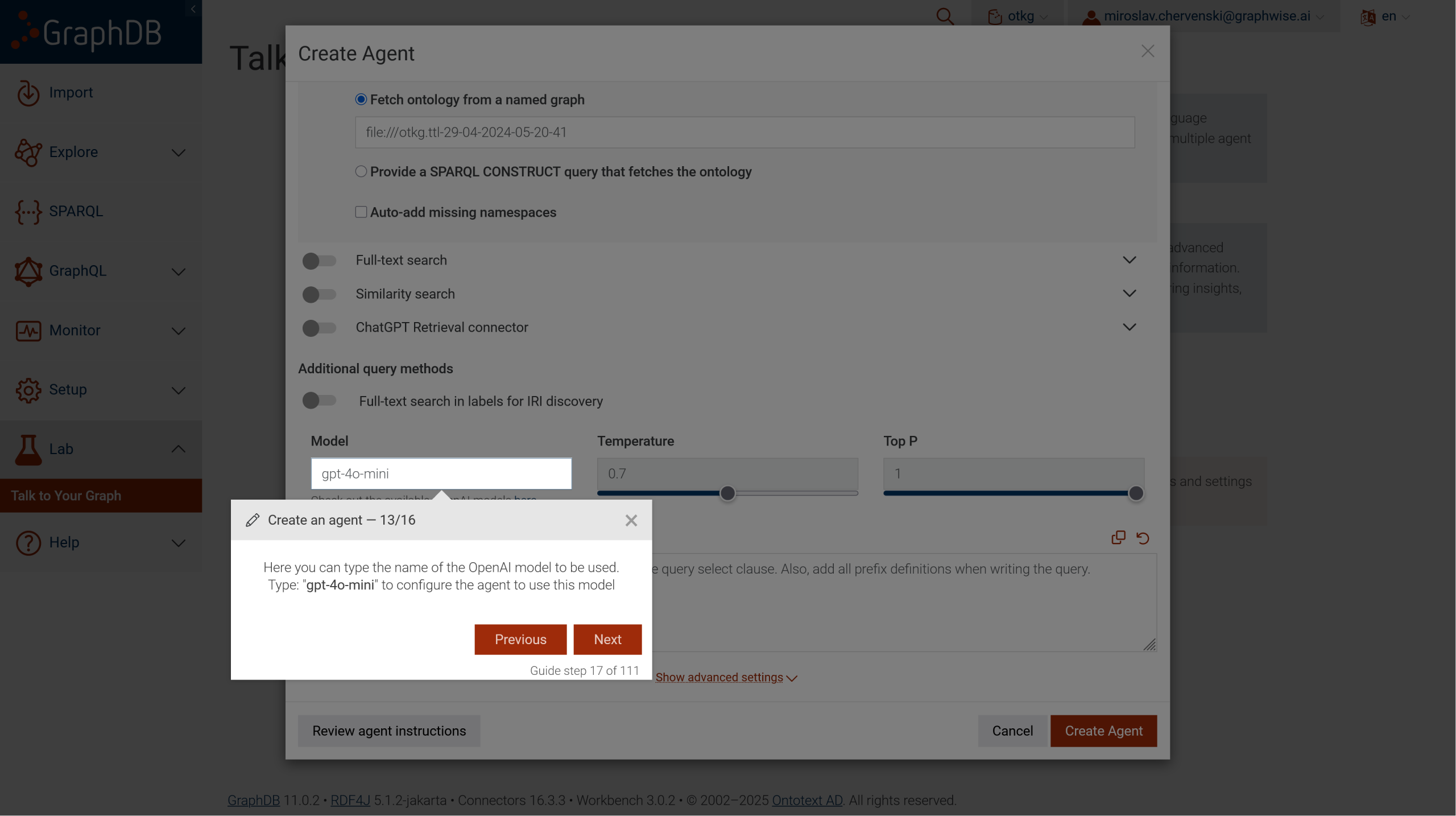Expand ChatGPT Retrieval connector chevron
Viewport: 1456px width, 816px height.
[x=1130, y=327]
